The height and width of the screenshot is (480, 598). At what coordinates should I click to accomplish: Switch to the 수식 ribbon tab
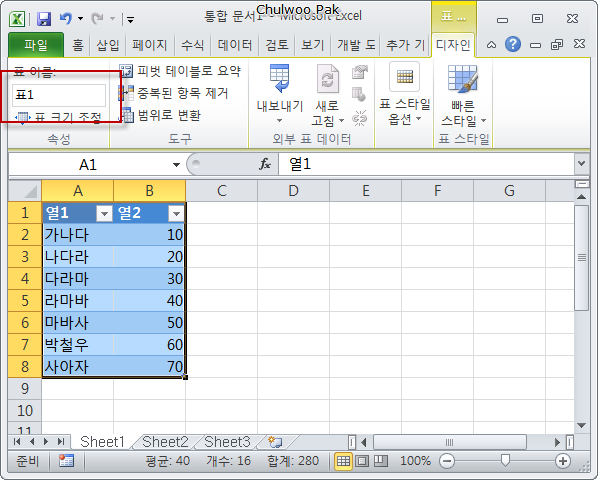(193, 45)
